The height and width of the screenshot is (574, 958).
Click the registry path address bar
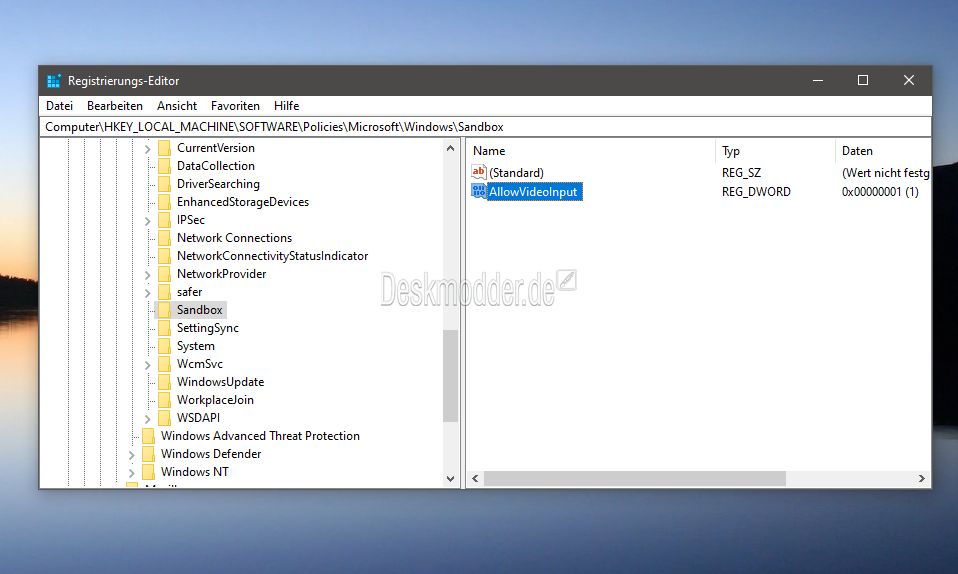[x=486, y=127]
